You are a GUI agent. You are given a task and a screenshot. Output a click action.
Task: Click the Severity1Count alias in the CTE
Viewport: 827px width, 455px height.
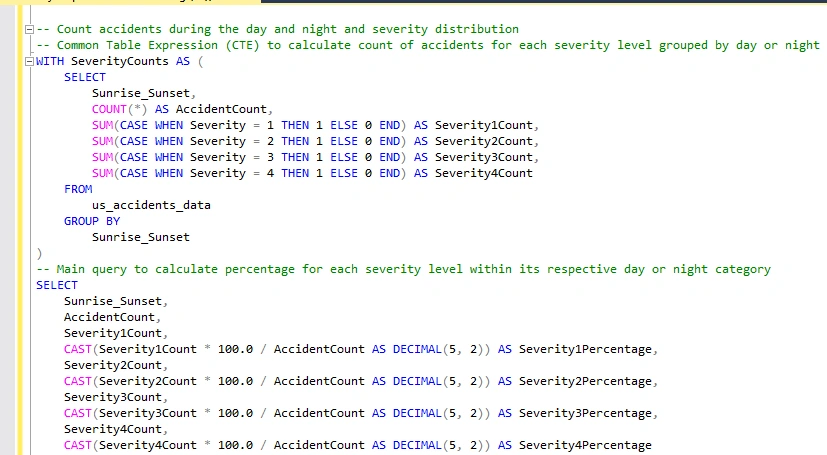(x=484, y=125)
